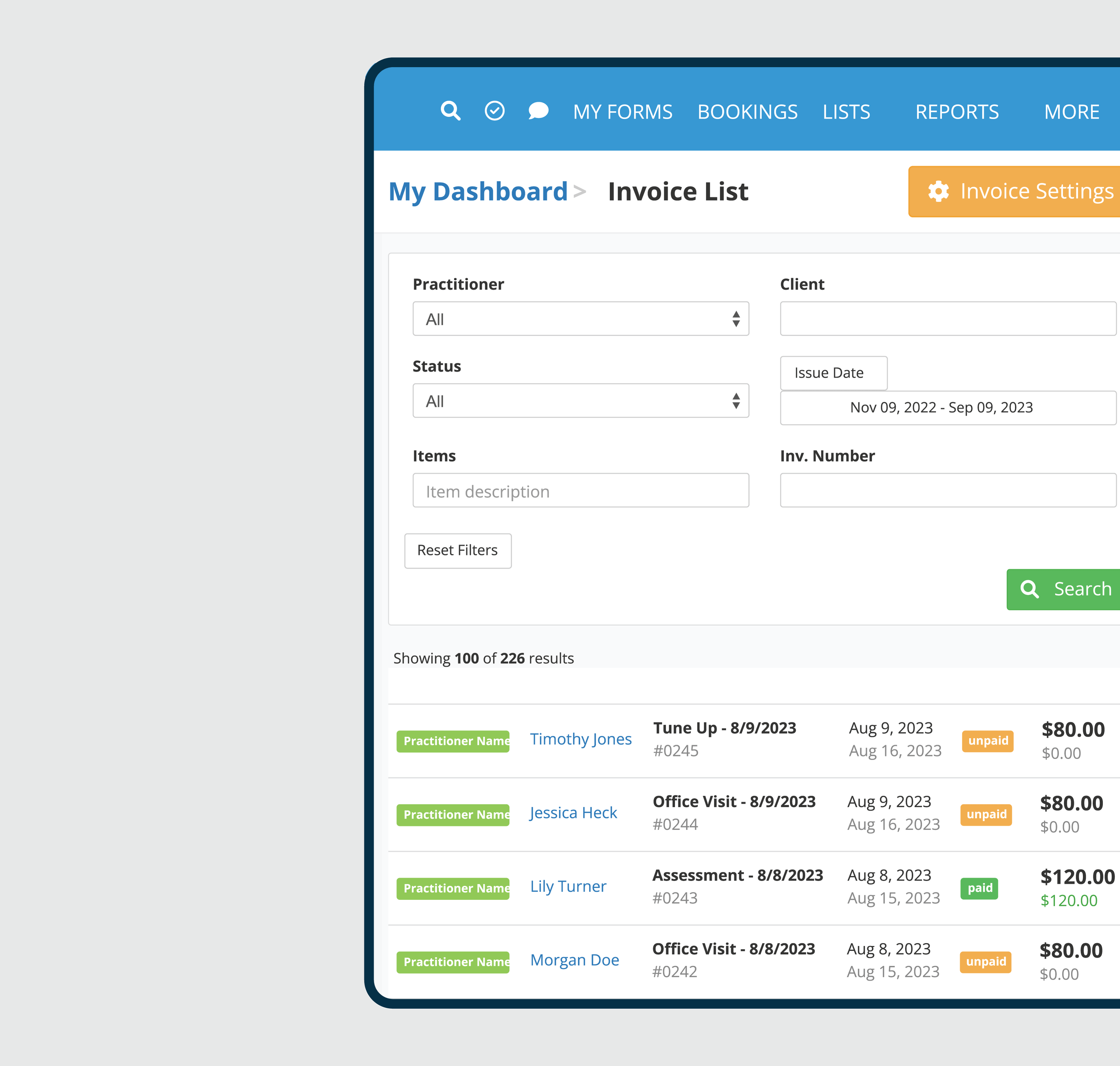Click the gear icon on Invoice Settings
Viewport: 1120px width, 1066px height.
[938, 191]
